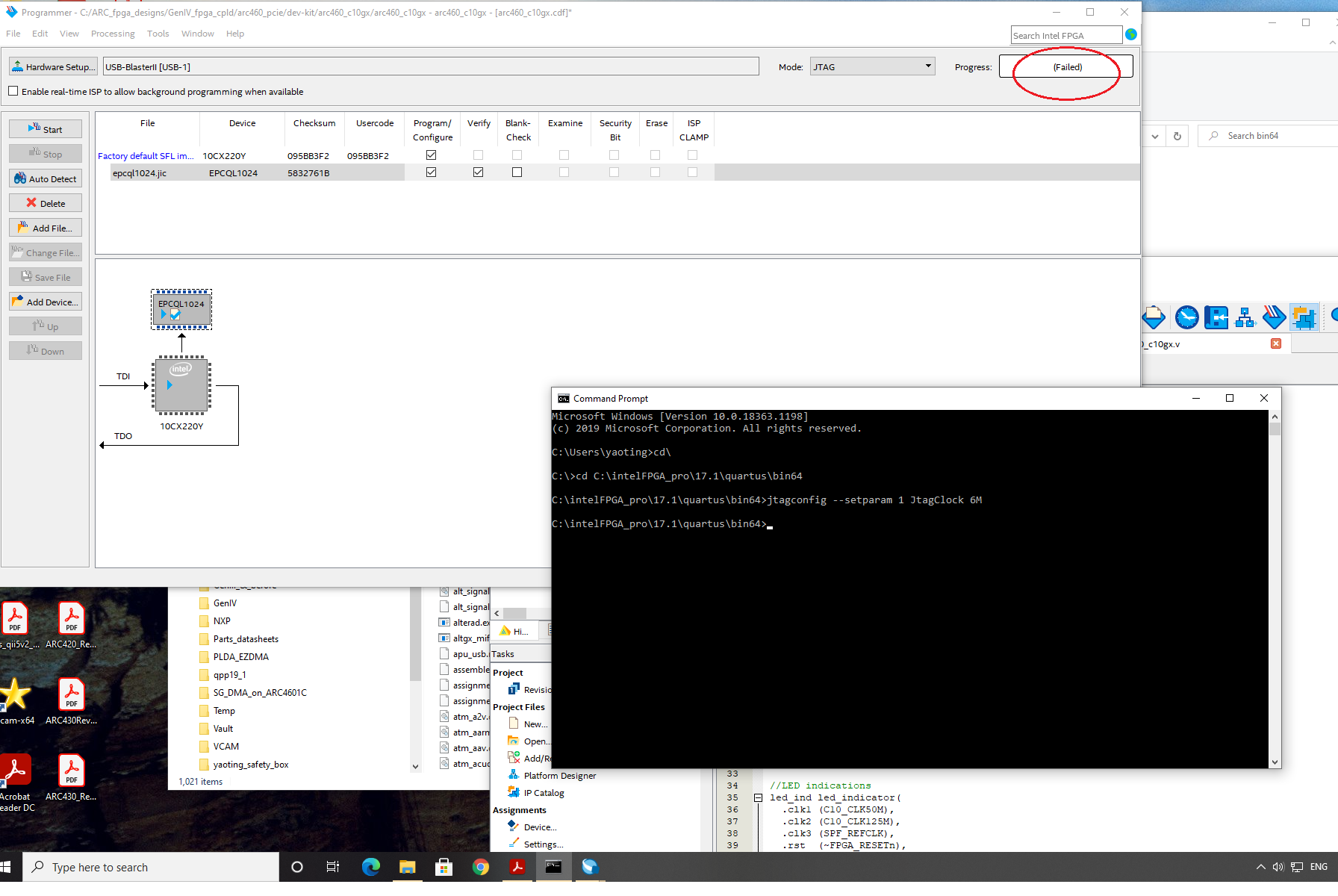Open Settings under Assignments in Tasks pane
Image resolution: width=1338 pixels, height=896 pixels.
tap(536, 844)
